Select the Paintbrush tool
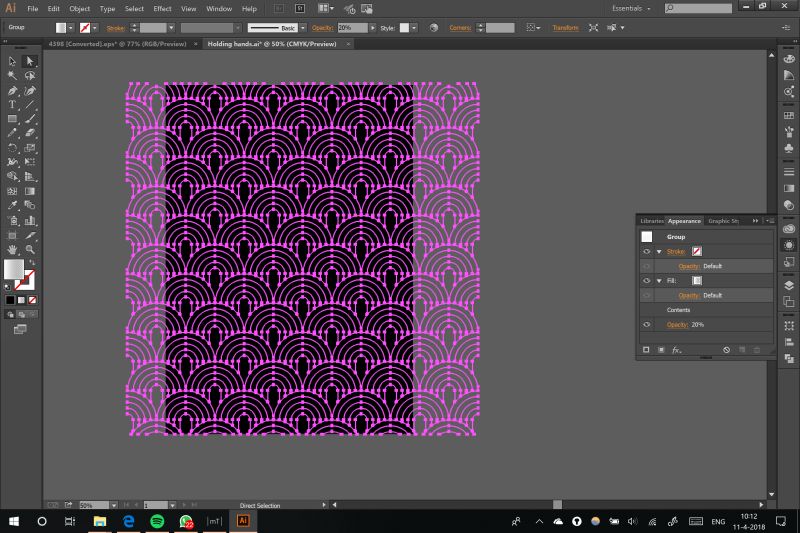The width and height of the screenshot is (800, 533). pos(30,119)
